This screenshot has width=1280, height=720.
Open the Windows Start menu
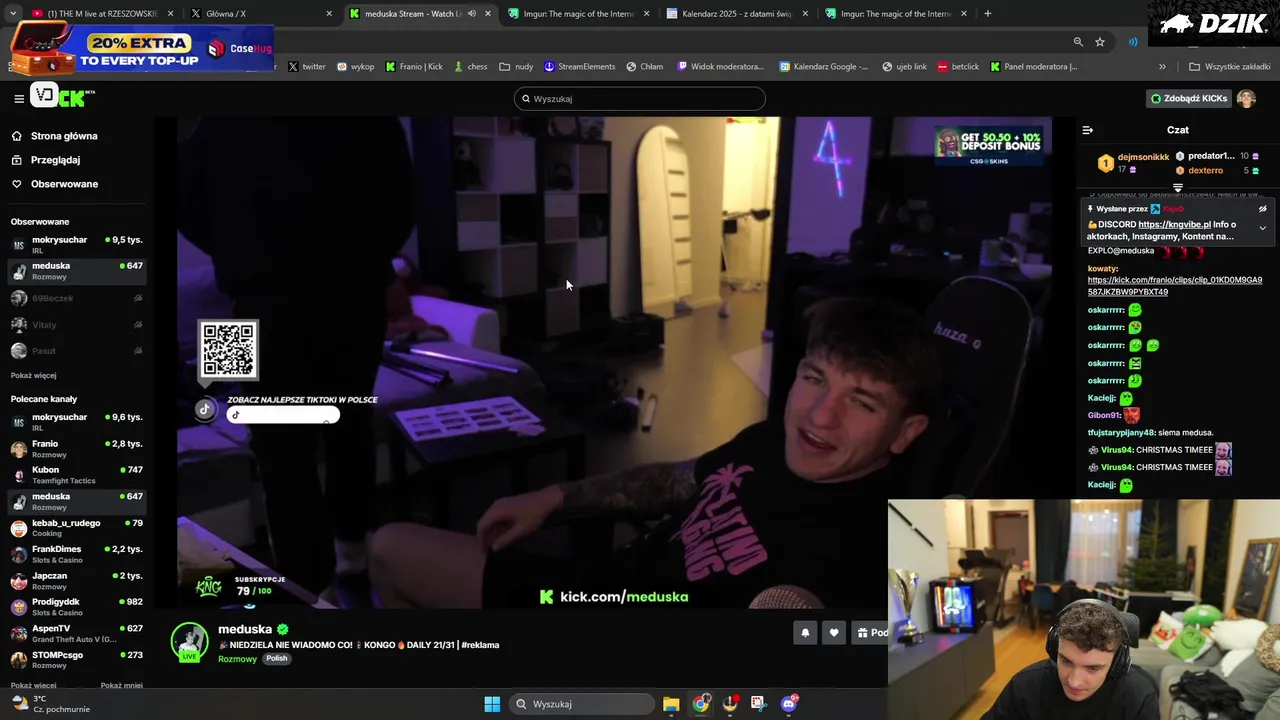[x=492, y=704]
